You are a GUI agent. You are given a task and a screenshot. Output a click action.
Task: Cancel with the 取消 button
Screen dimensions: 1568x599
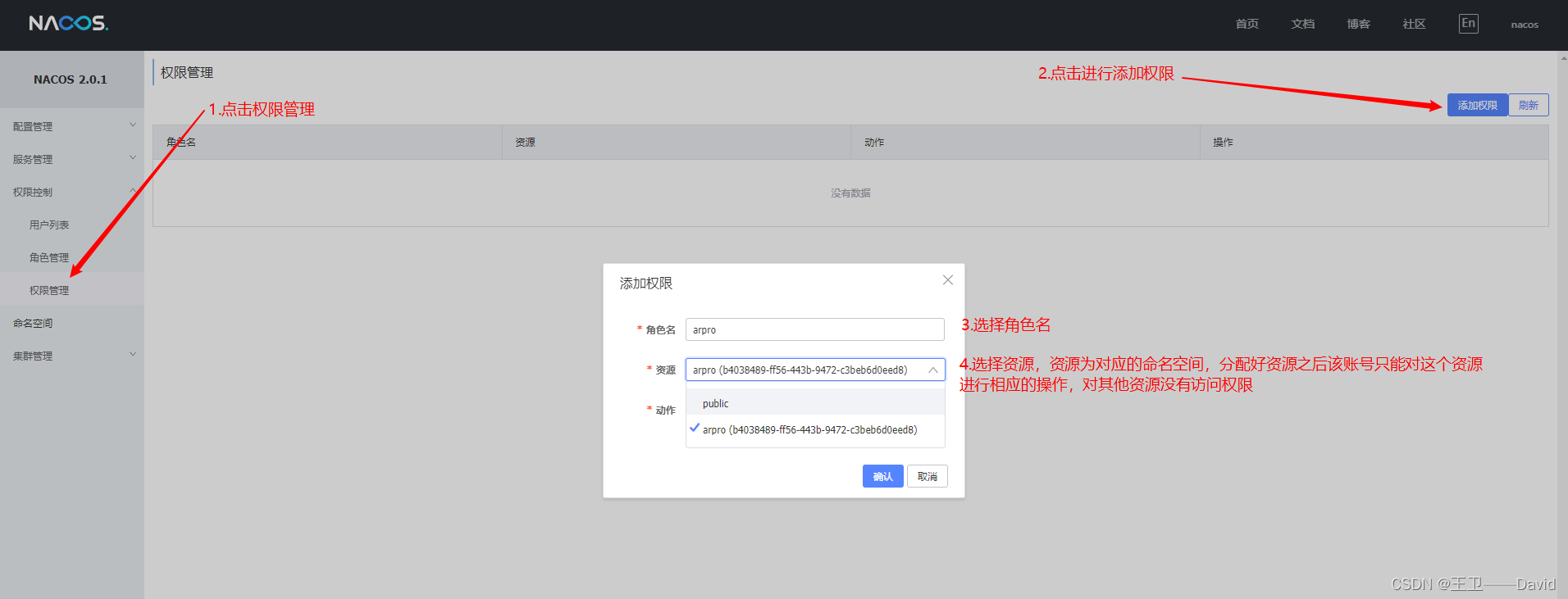(927, 476)
